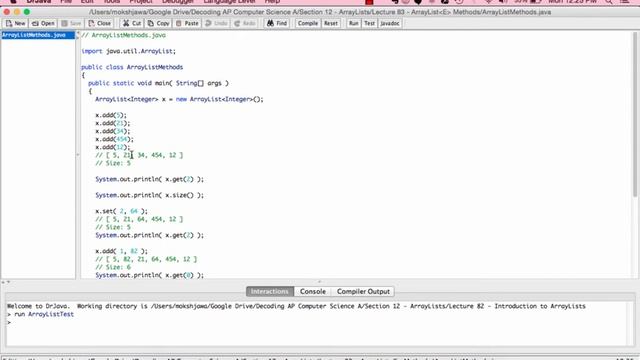The image size is (640, 360).
Task: Click the Interactions pane prompt line
Action: [x=9, y=322]
